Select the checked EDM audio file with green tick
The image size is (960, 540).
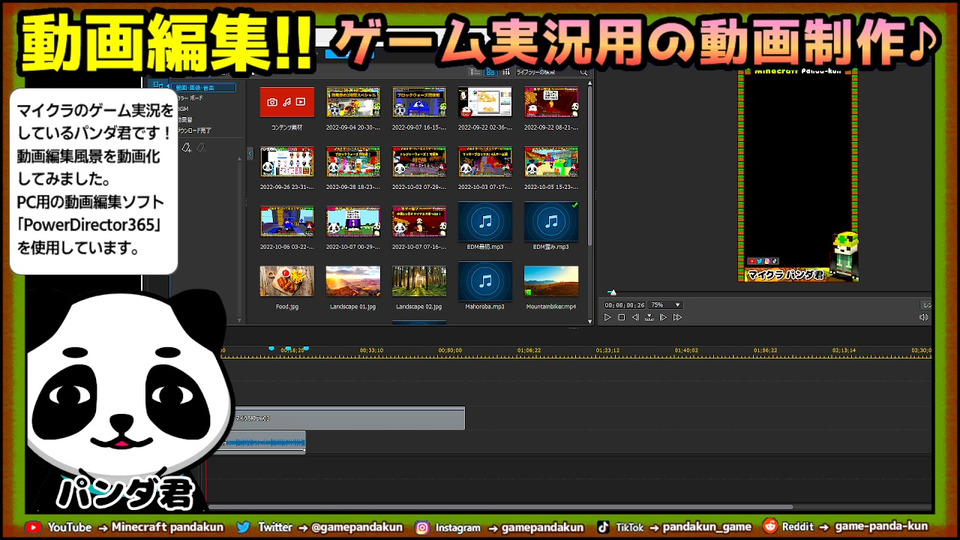coord(551,222)
